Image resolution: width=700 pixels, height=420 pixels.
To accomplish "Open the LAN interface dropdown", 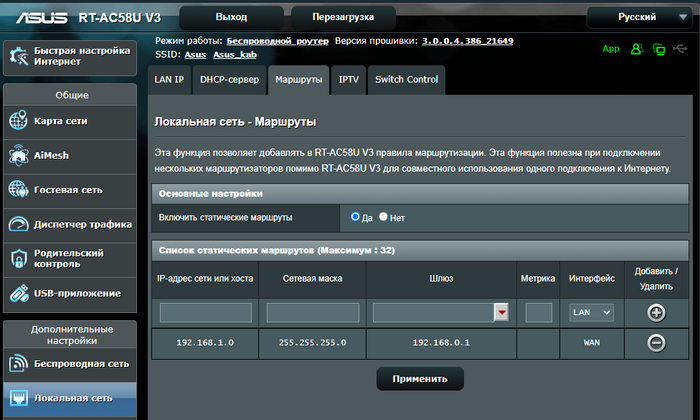I will (x=591, y=312).
